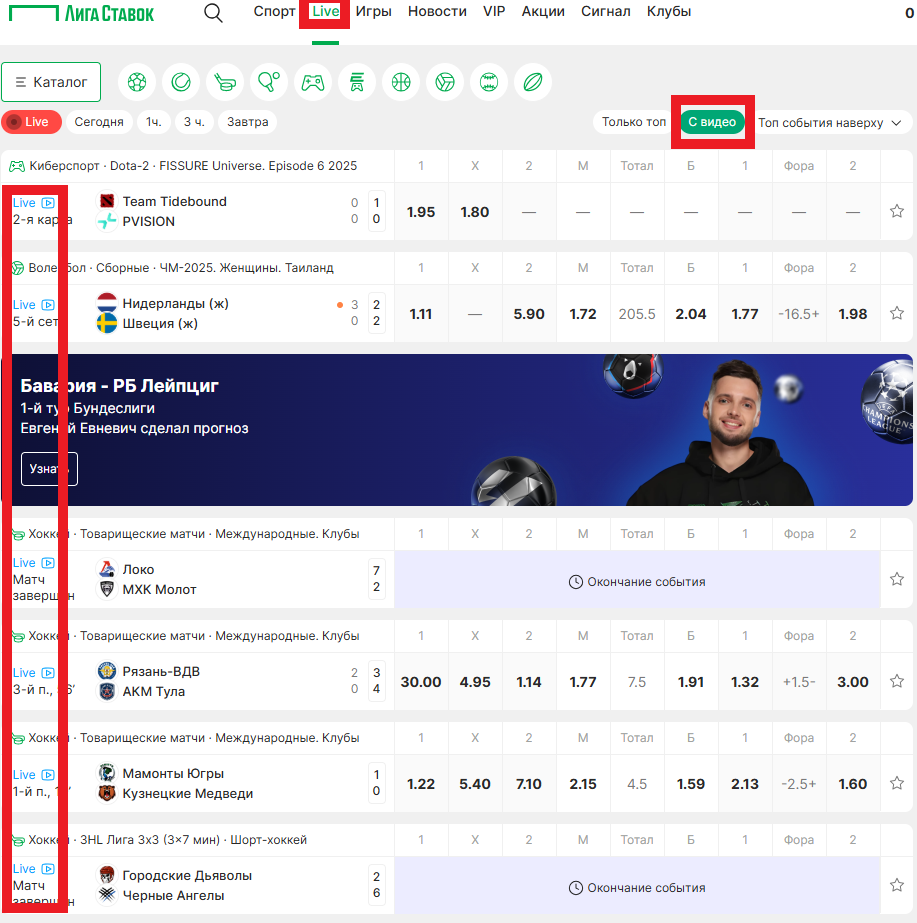Click Окончание события in Локо row
This screenshot has width=917, height=923.
[637, 582]
